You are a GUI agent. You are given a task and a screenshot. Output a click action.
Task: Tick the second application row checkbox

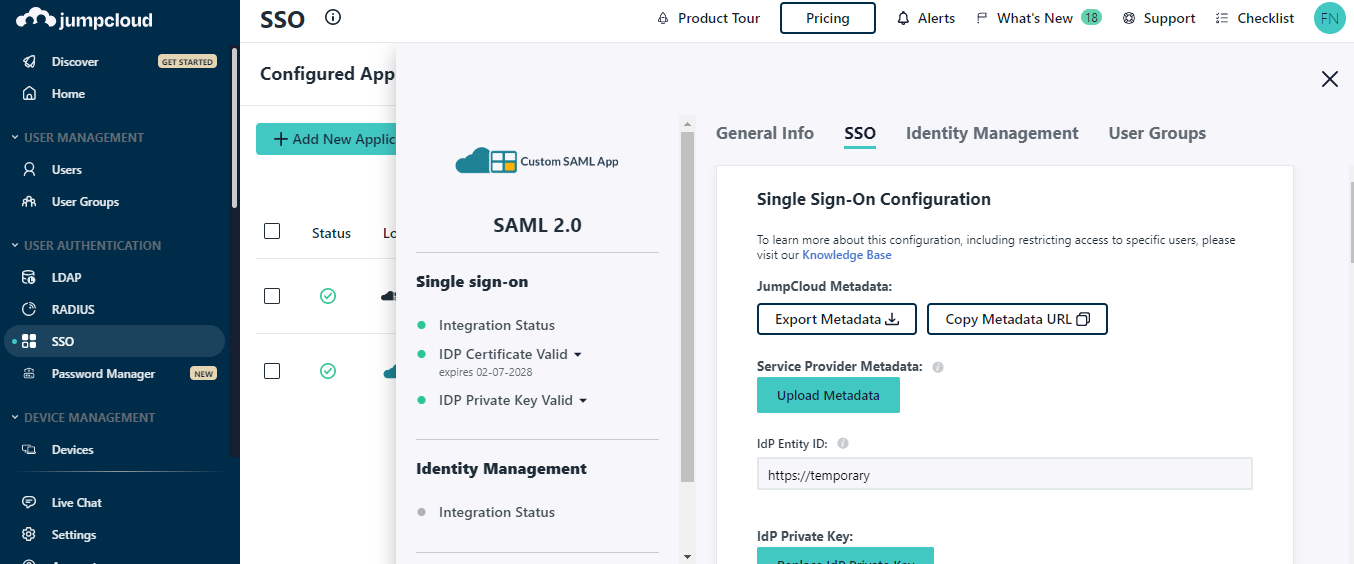pyautogui.click(x=272, y=371)
